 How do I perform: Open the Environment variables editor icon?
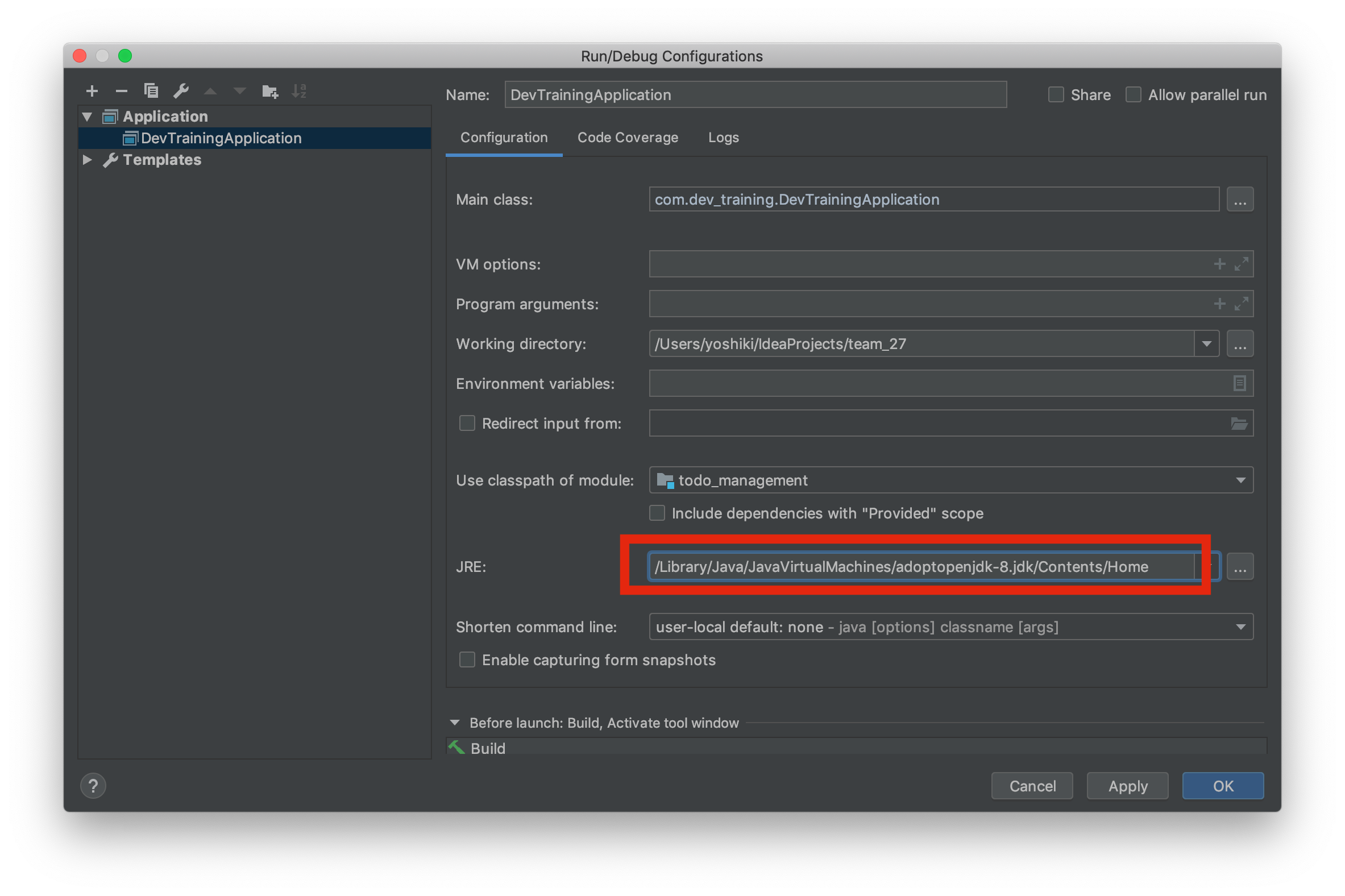[1239, 383]
